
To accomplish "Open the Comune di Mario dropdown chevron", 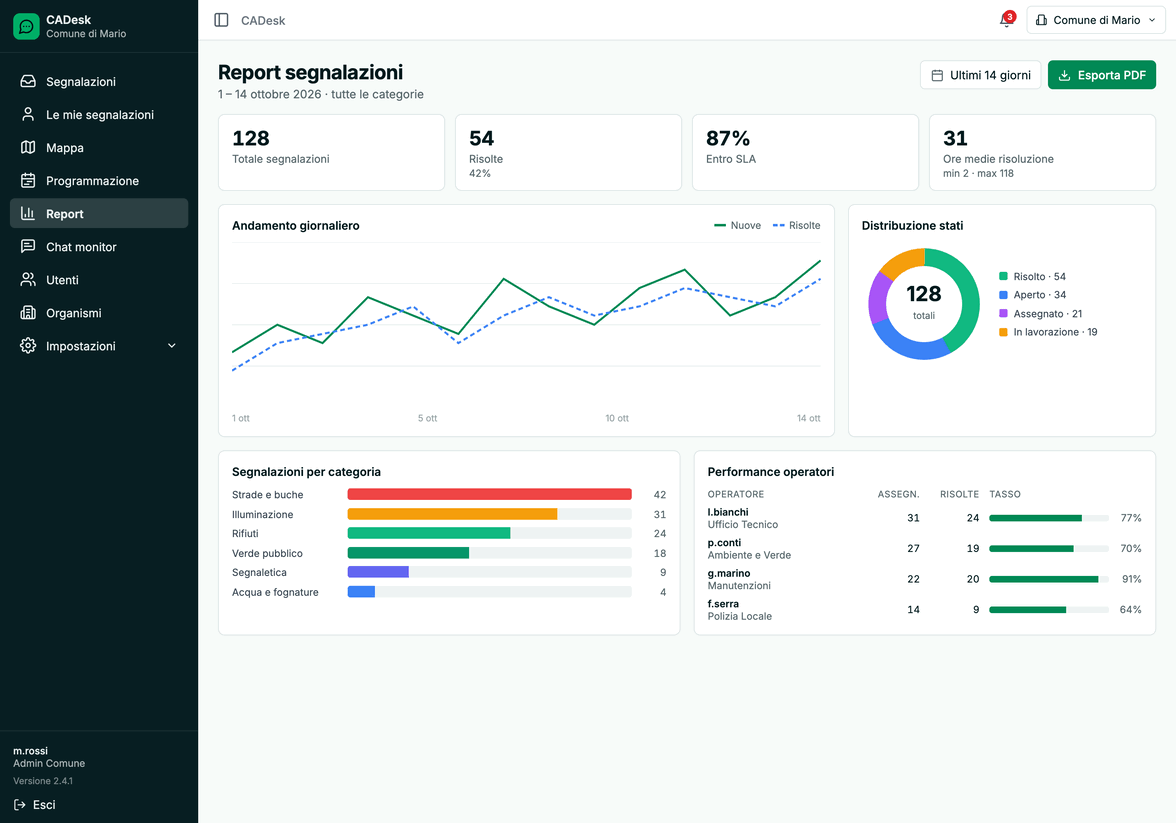I will point(1152,20).
